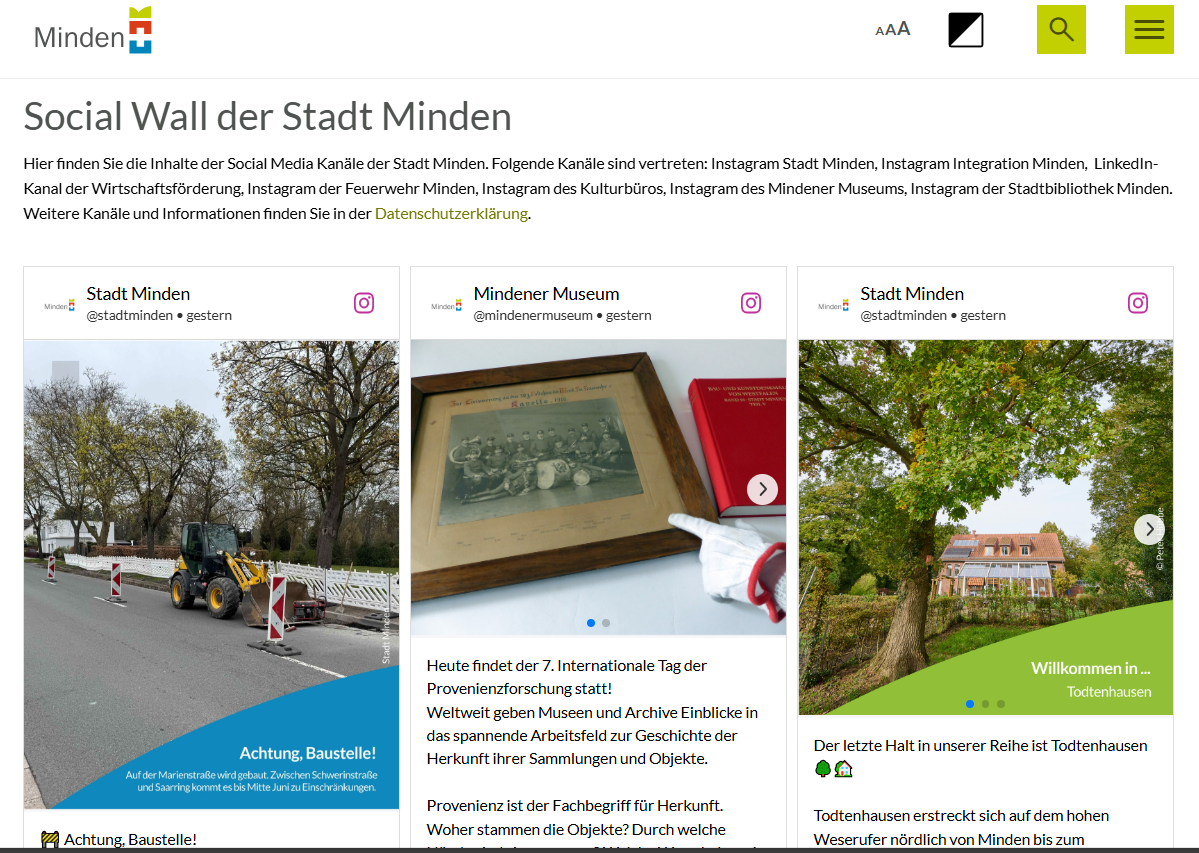The image size is (1199, 853).
Task: Click the page heading Social Wall der Stadt Minden
Action: tap(267, 117)
